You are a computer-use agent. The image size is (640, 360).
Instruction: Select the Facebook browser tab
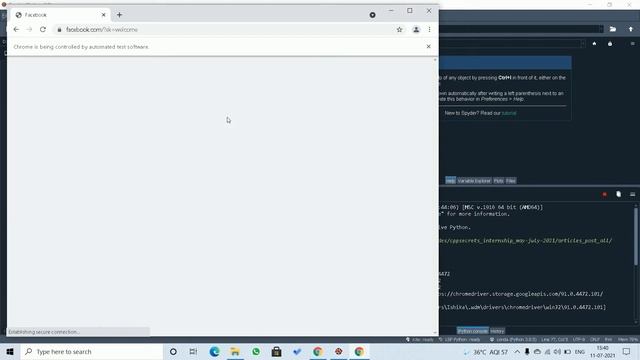pyautogui.click(x=60, y=15)
